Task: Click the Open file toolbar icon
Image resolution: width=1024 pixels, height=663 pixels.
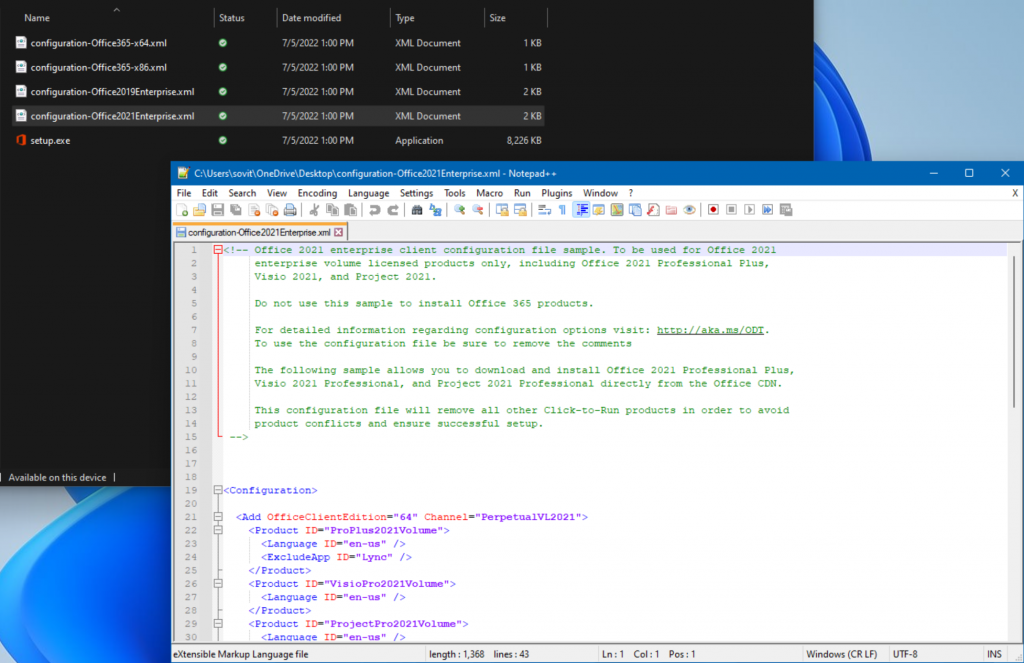Action: [200, 210]
